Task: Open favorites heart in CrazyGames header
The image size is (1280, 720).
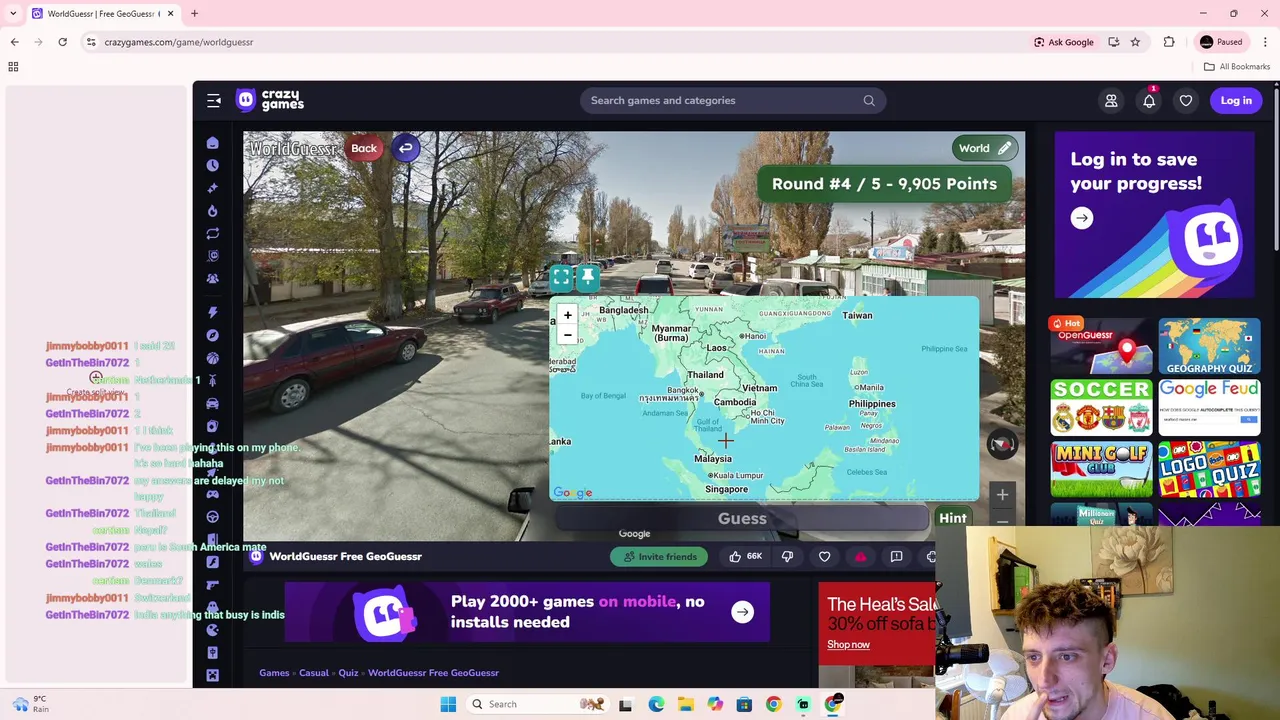Action: click(1186, 100)
